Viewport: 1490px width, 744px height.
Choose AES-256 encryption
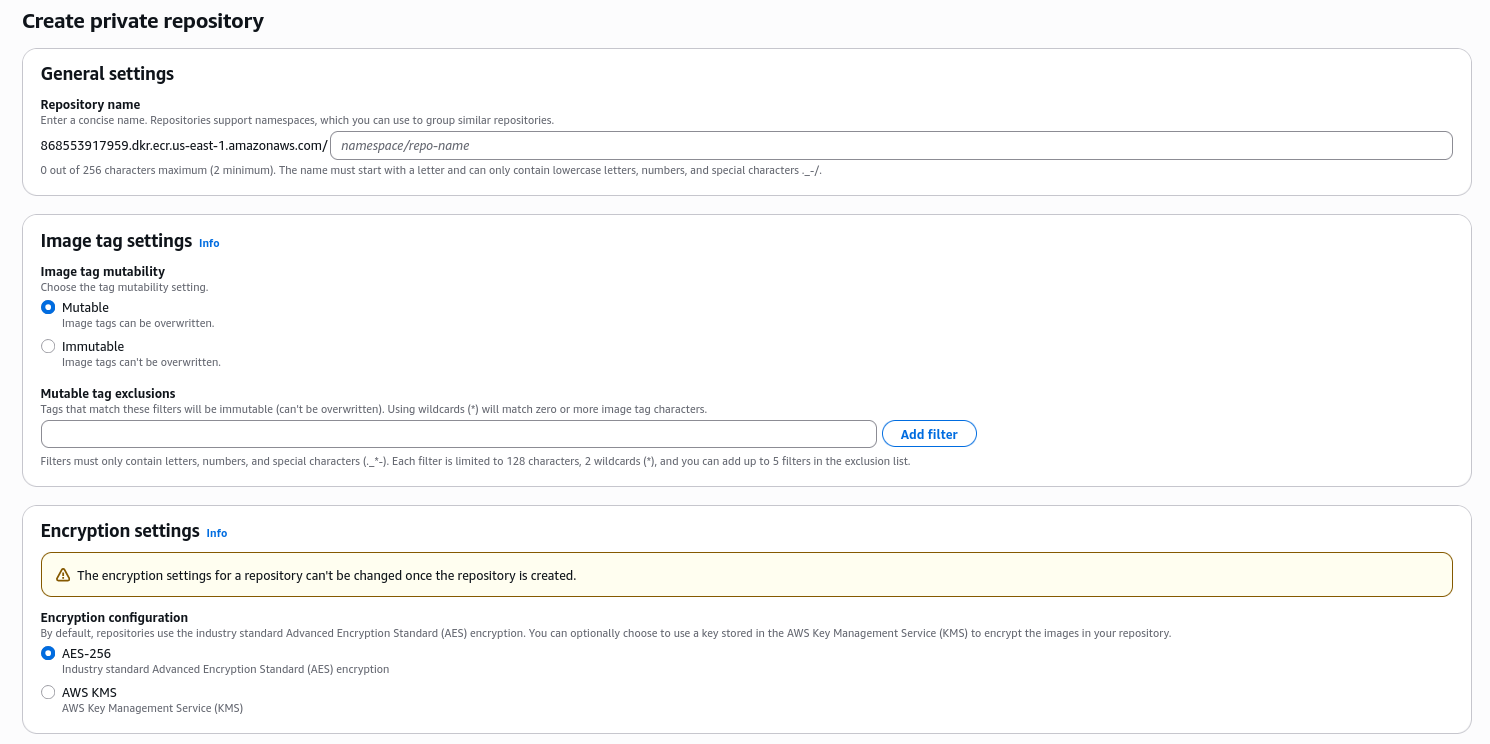[x=47, y=653]
